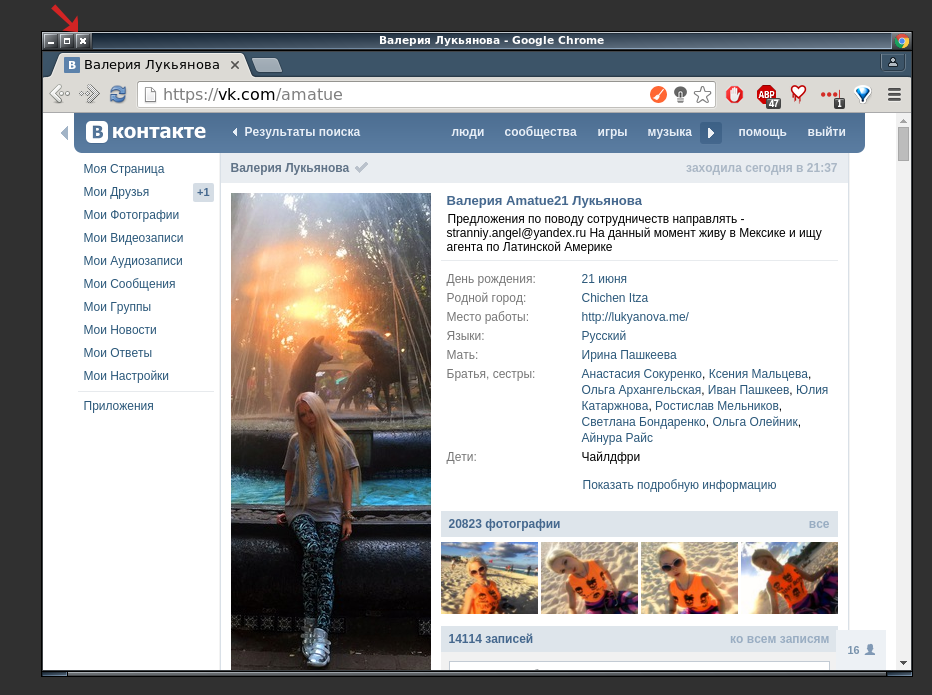Image resolution: width=932 pixels, height=695 pixels.
Task: Open the сообщества header menu item
Action: pos(540,132)
